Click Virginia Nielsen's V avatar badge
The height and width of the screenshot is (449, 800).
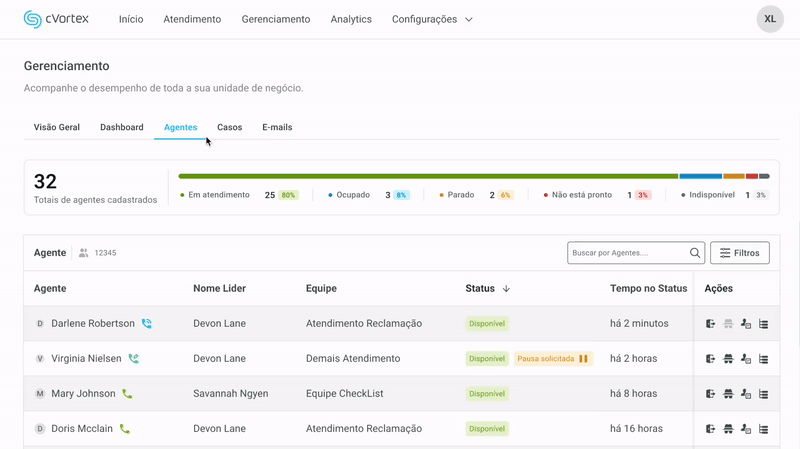[40, 358]
